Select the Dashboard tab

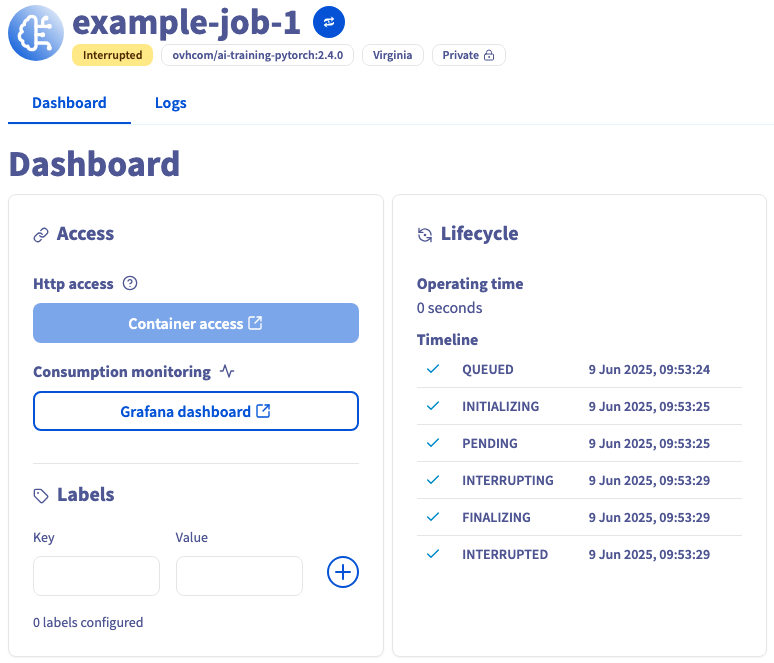pyautogui.click(x=69, y=103)
